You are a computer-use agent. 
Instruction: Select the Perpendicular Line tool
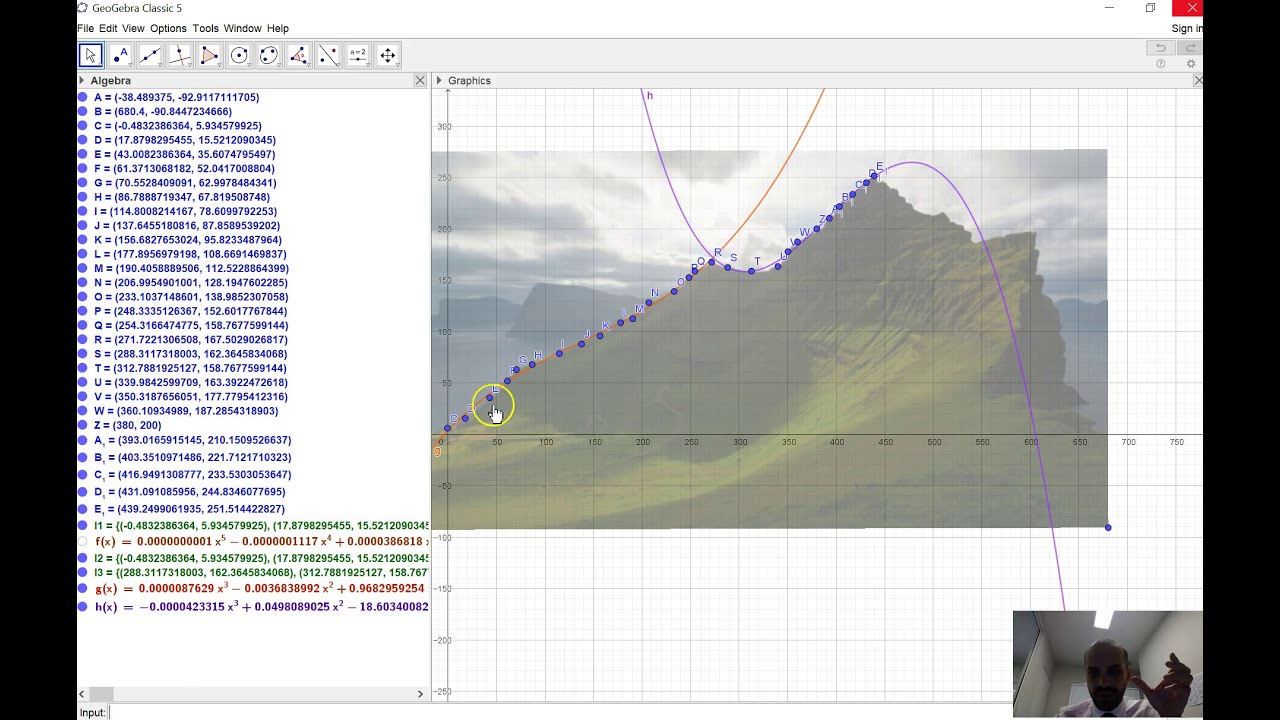point(180,56)
